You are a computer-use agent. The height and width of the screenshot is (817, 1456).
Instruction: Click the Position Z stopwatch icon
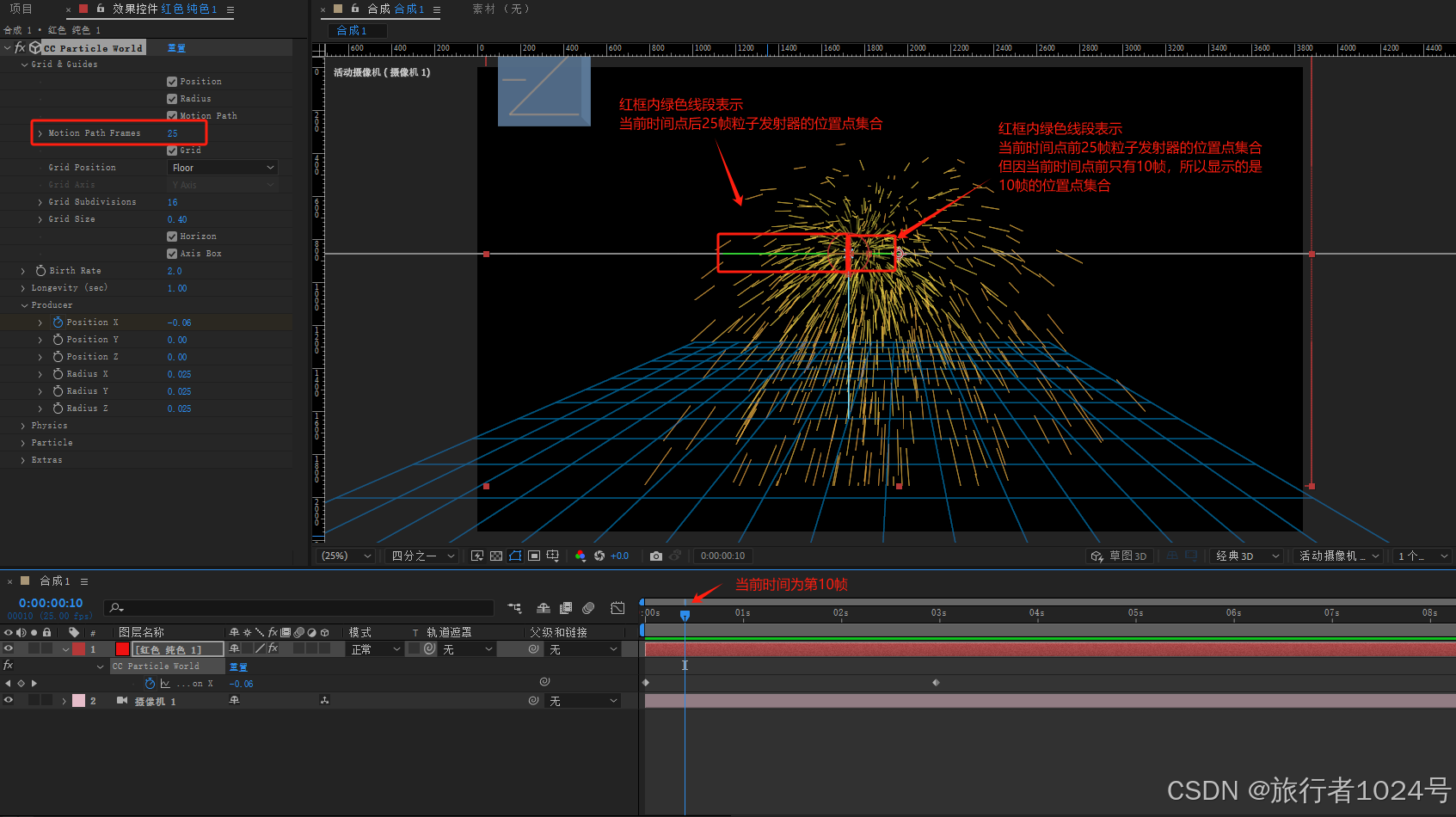pyautogui.click(x=58, y=357)
